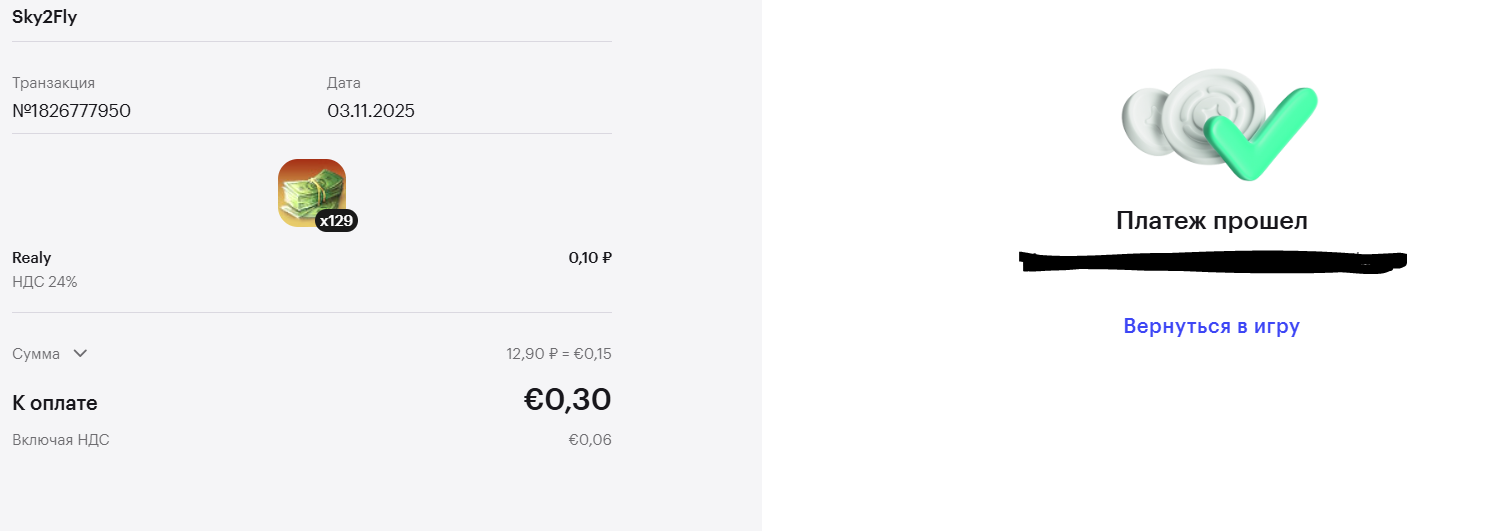The height and width of the screenshot is (531, 1495).
Task: Select the transaction number №1826777950
Action: pos(71,111)
